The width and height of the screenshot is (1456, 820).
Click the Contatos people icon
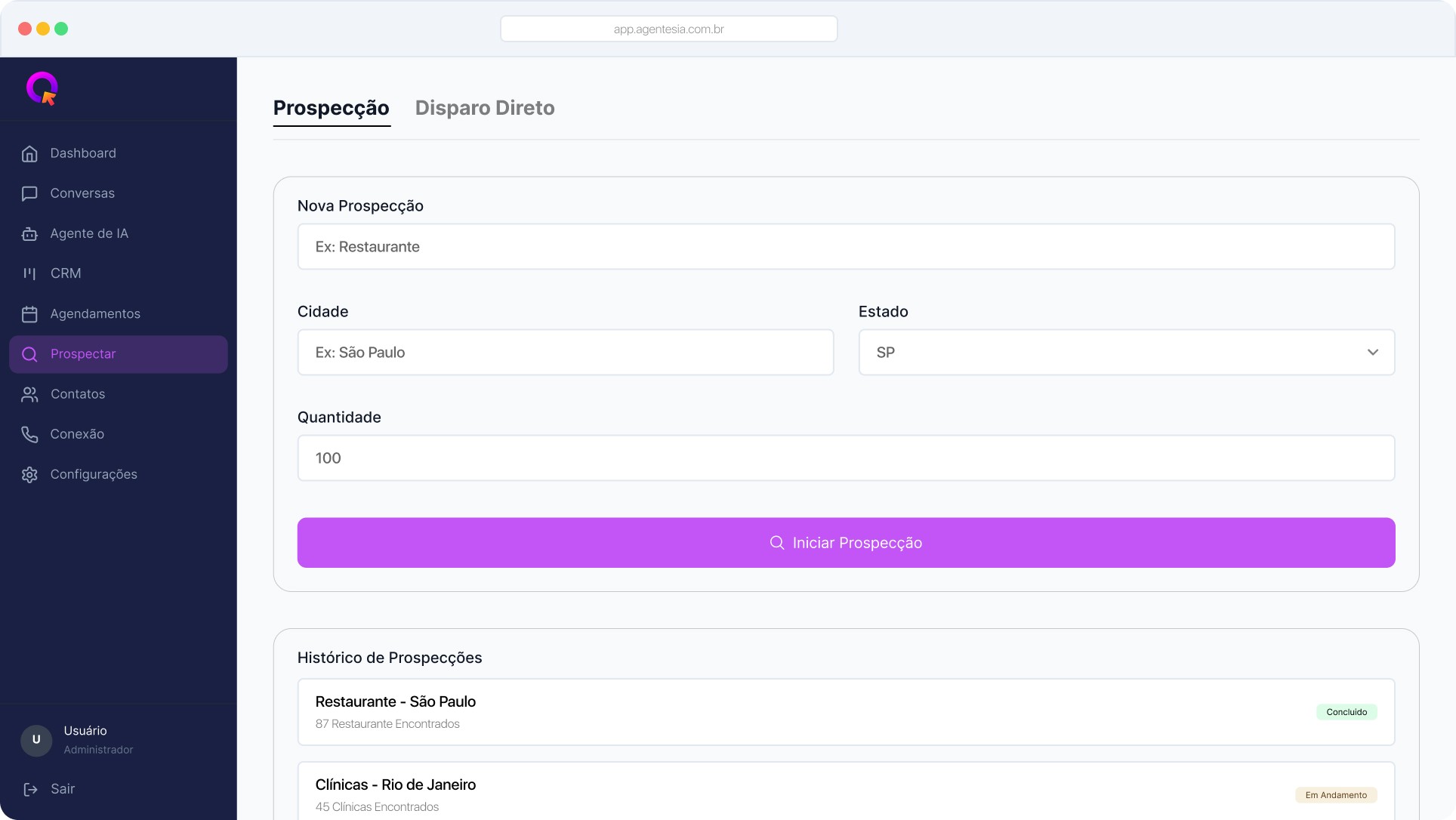[x=29, y=394]
